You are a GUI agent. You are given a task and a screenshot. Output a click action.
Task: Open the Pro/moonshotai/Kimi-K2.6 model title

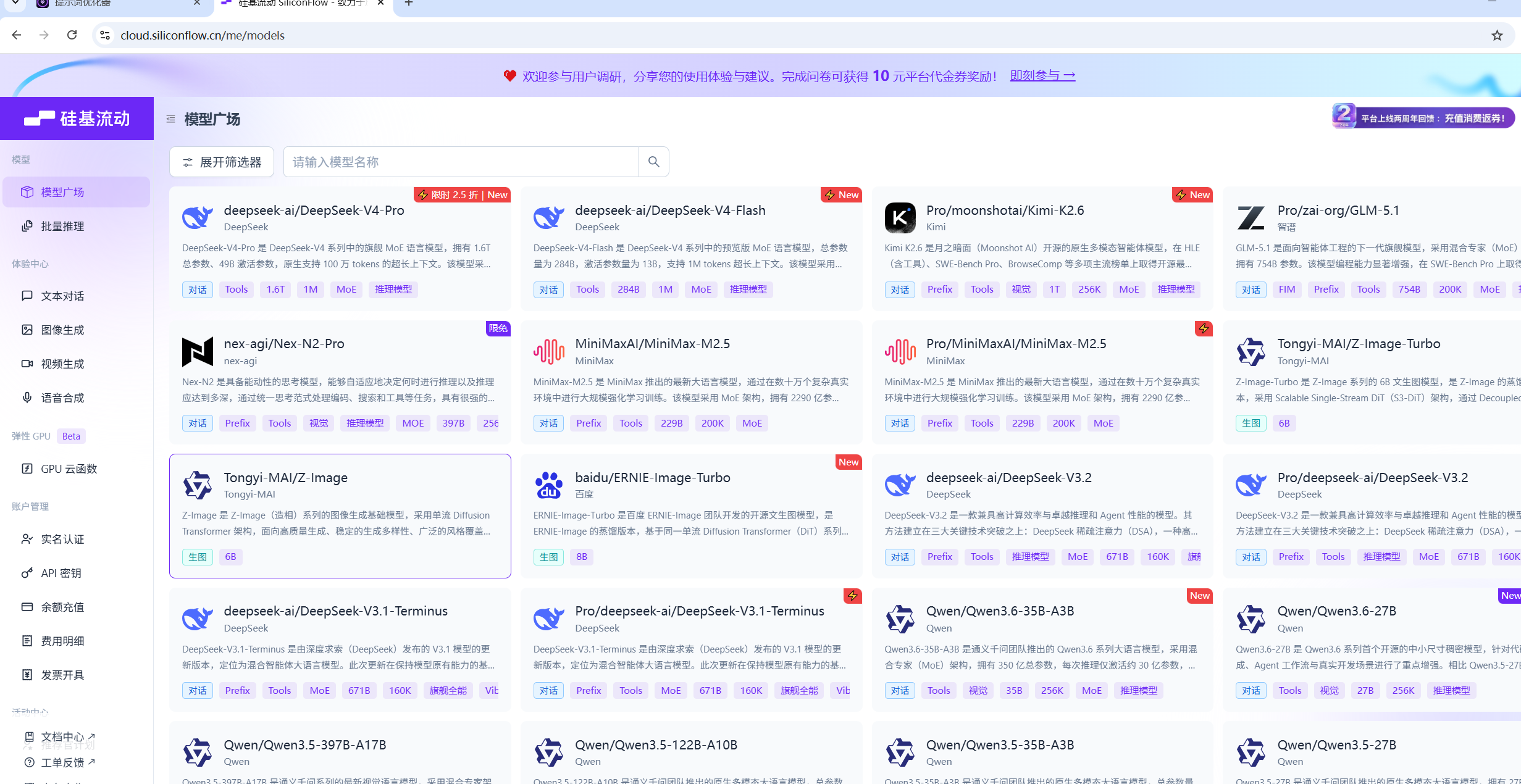point(1005,210)
